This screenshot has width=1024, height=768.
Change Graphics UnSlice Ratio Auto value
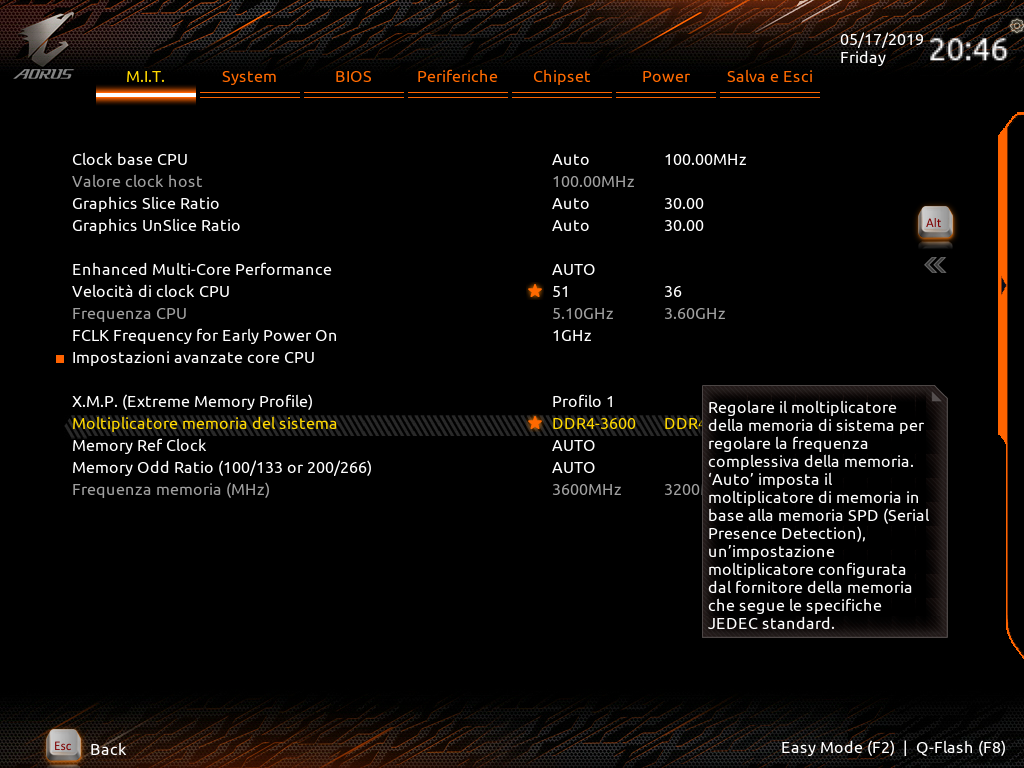point(571,226)
